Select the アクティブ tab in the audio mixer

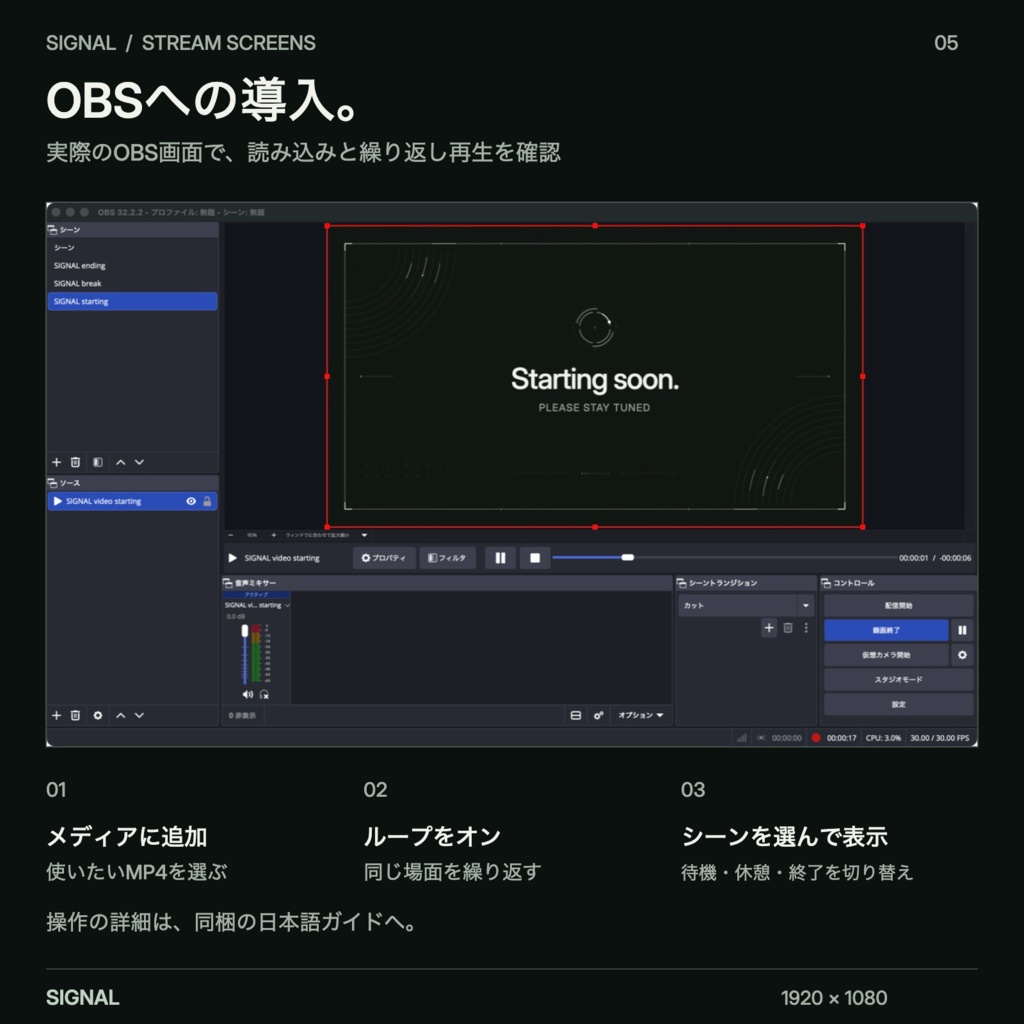click(256, 595)
